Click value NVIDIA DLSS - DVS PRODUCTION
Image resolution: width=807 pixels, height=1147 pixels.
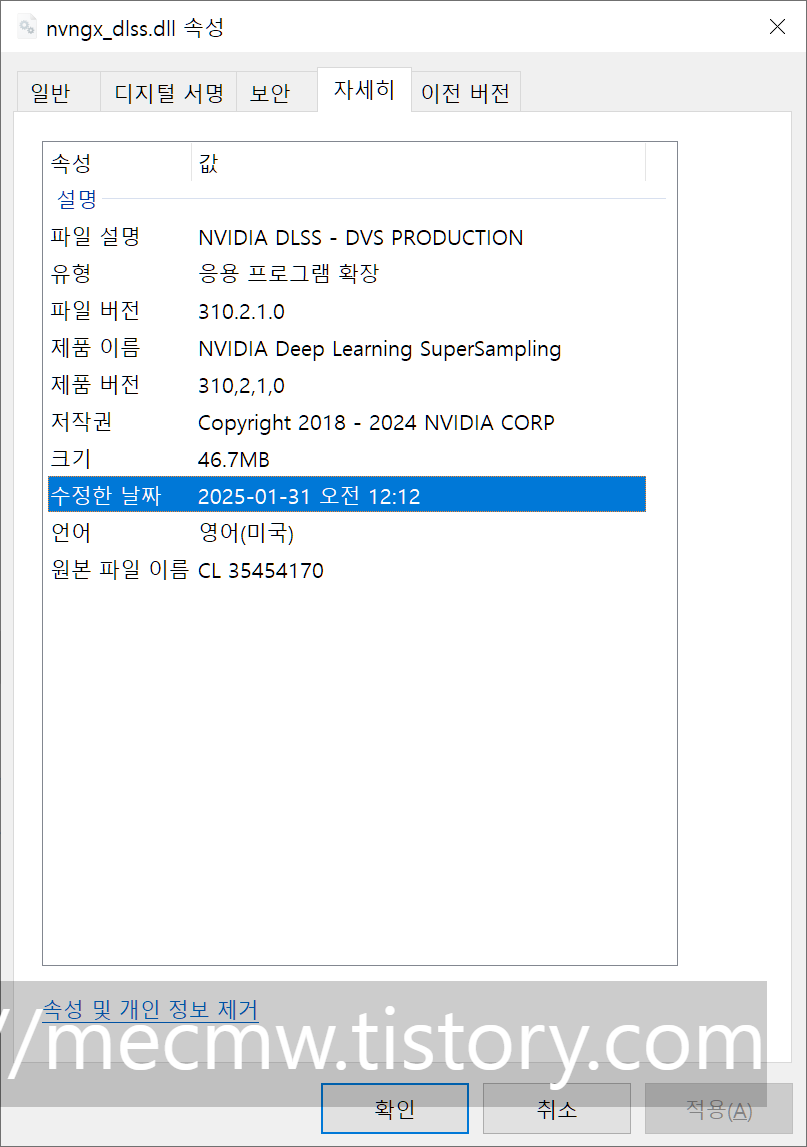pos(361,238)
